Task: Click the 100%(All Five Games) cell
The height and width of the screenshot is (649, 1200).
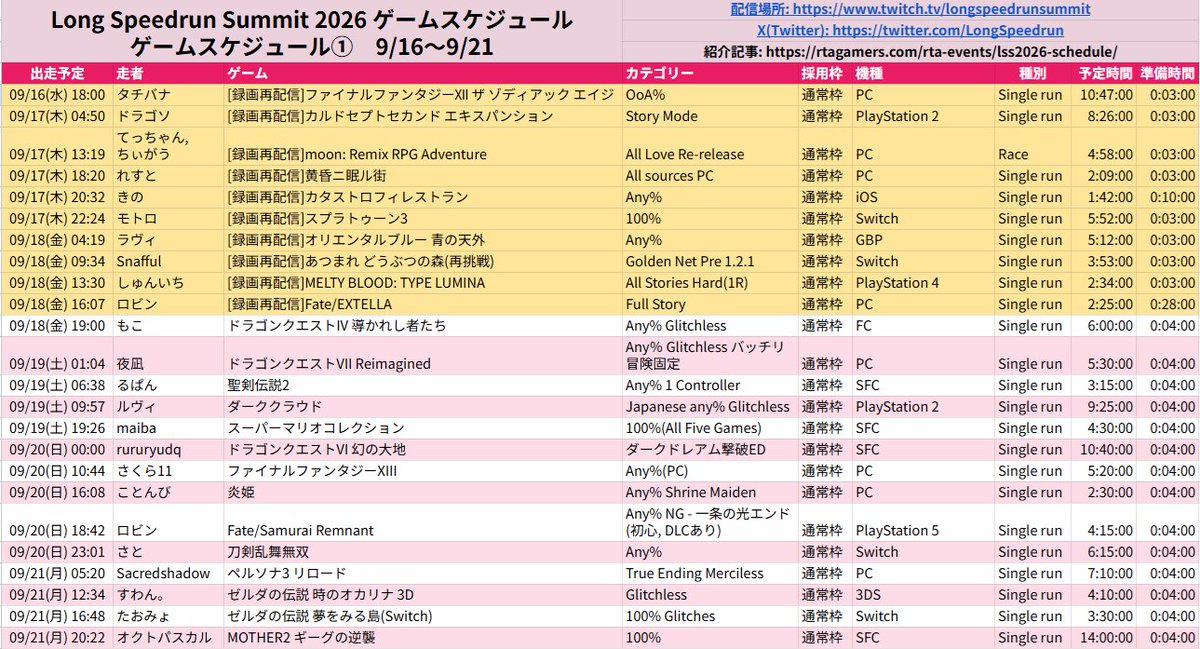Action: (709, 428)
